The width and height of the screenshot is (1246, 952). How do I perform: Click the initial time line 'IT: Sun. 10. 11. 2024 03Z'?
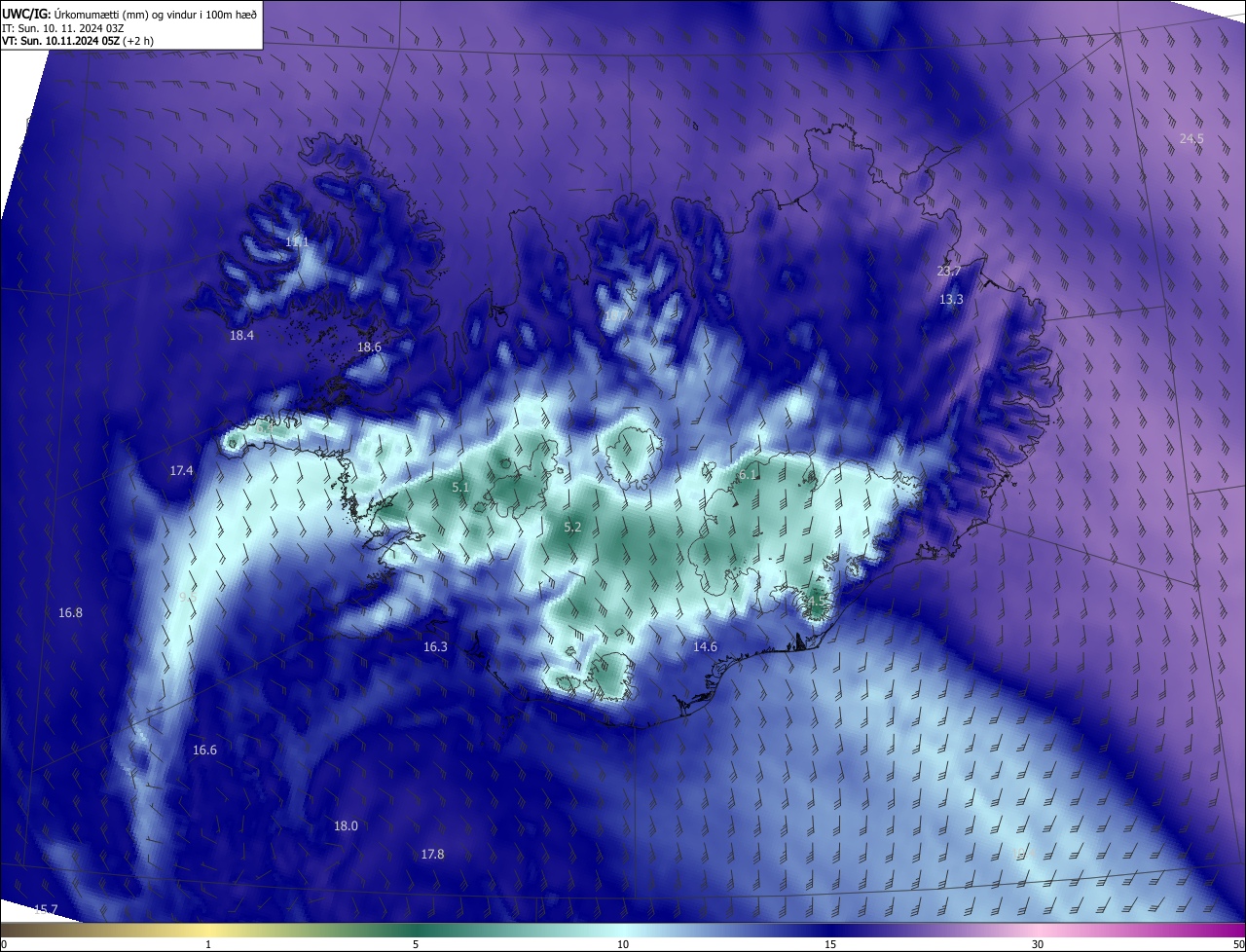61,28
